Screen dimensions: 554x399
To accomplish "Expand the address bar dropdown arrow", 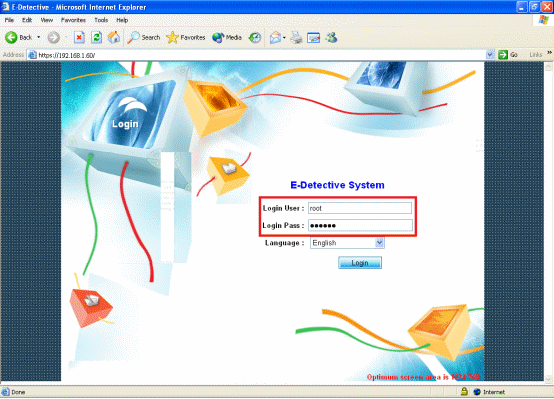I will (490, 55).
